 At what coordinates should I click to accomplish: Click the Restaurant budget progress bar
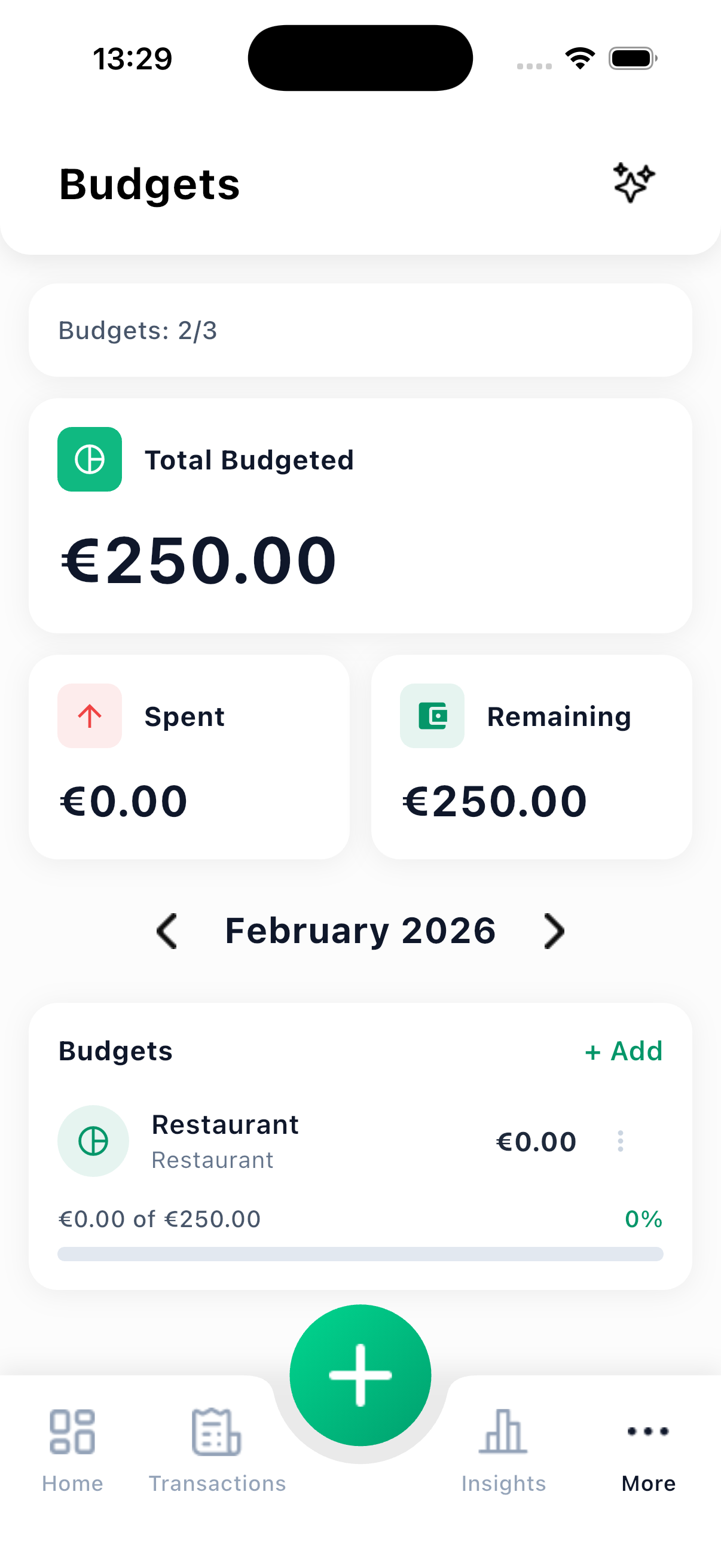pyautogui.click(x=360, y=1254)
